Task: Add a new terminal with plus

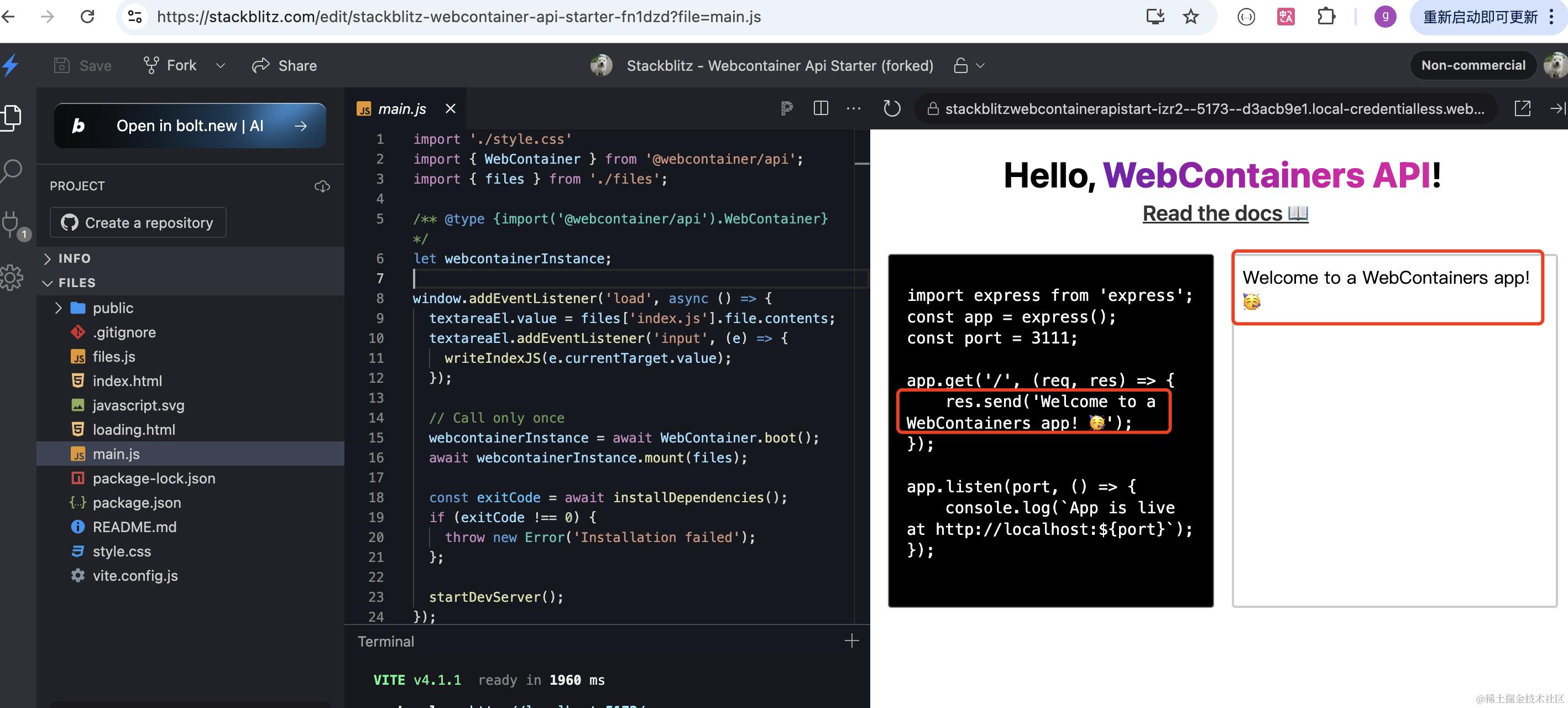Action: click(851, 641)
